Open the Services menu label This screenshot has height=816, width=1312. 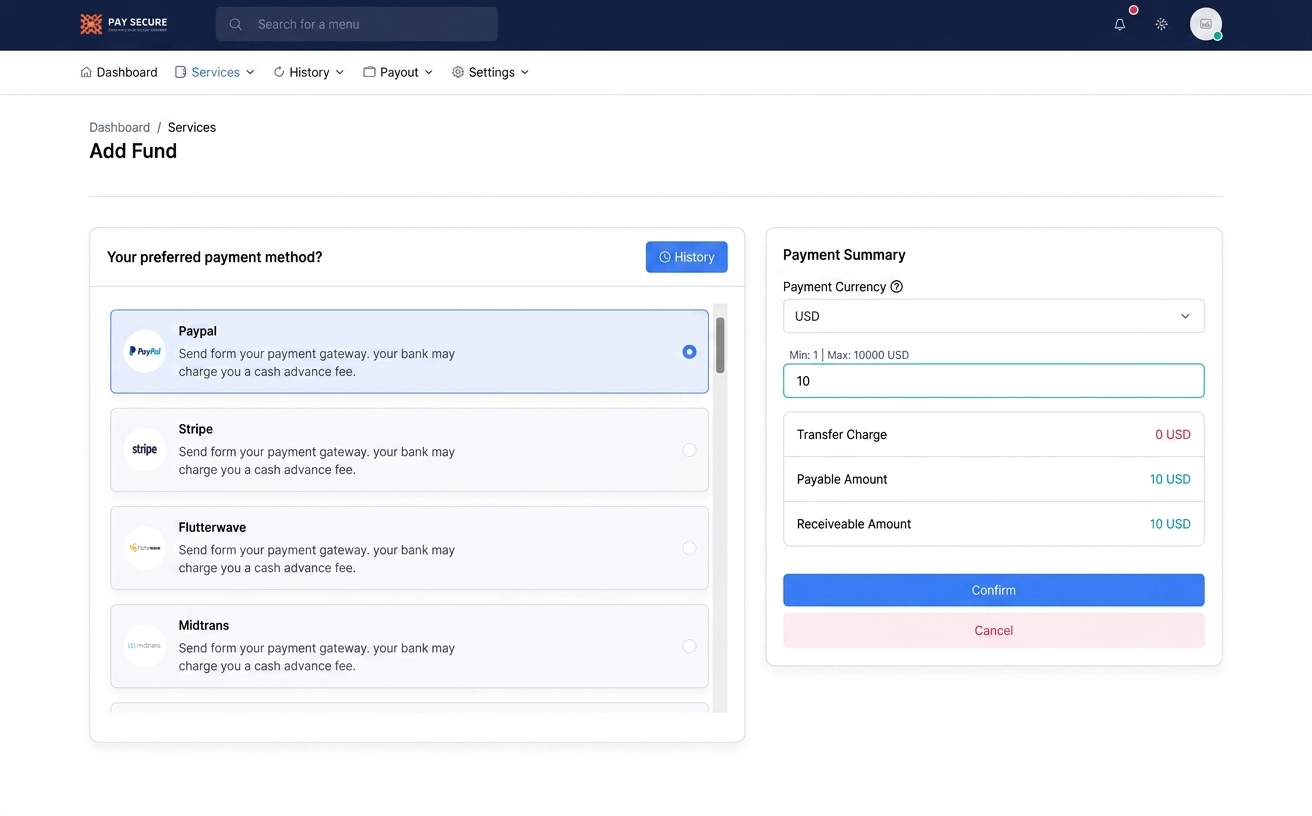click(216, 72)
